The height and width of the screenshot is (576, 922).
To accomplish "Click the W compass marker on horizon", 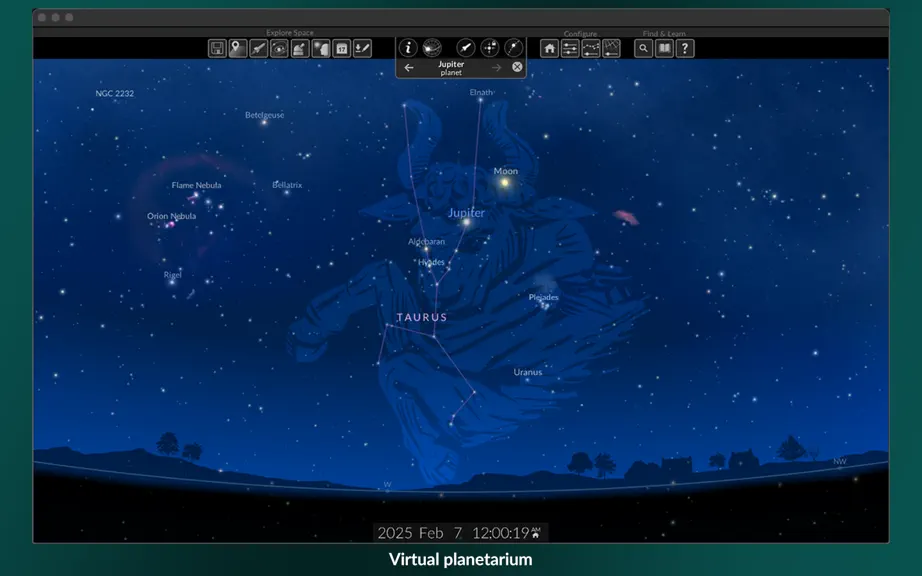I will 387,485.
